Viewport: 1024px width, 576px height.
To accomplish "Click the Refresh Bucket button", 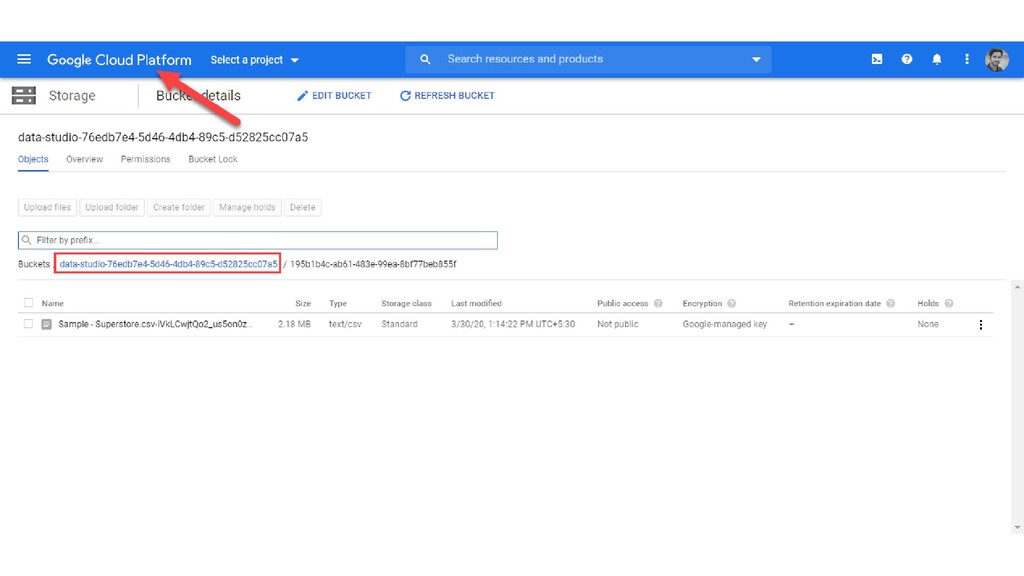I will (447, 96).
